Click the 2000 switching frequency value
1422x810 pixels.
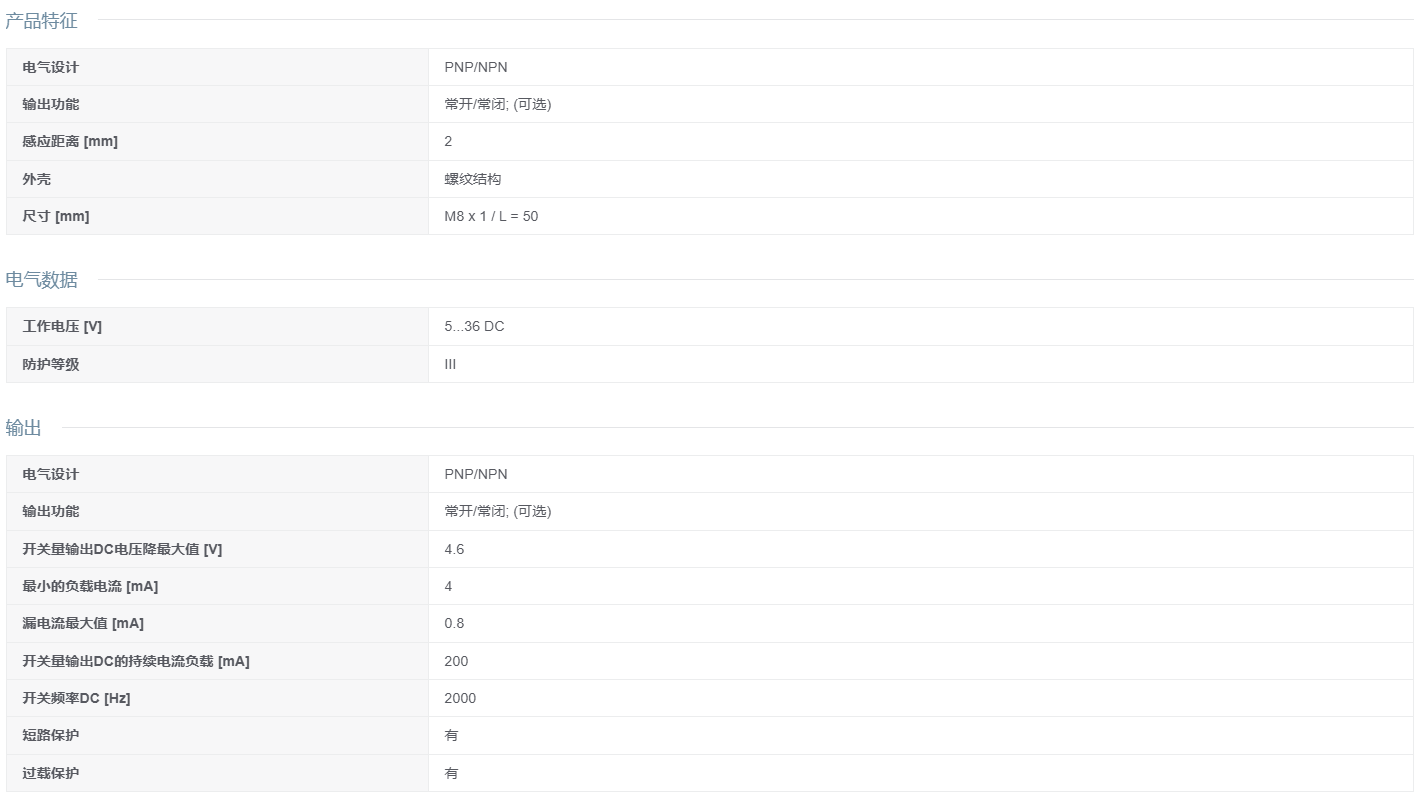pos(460,698)
